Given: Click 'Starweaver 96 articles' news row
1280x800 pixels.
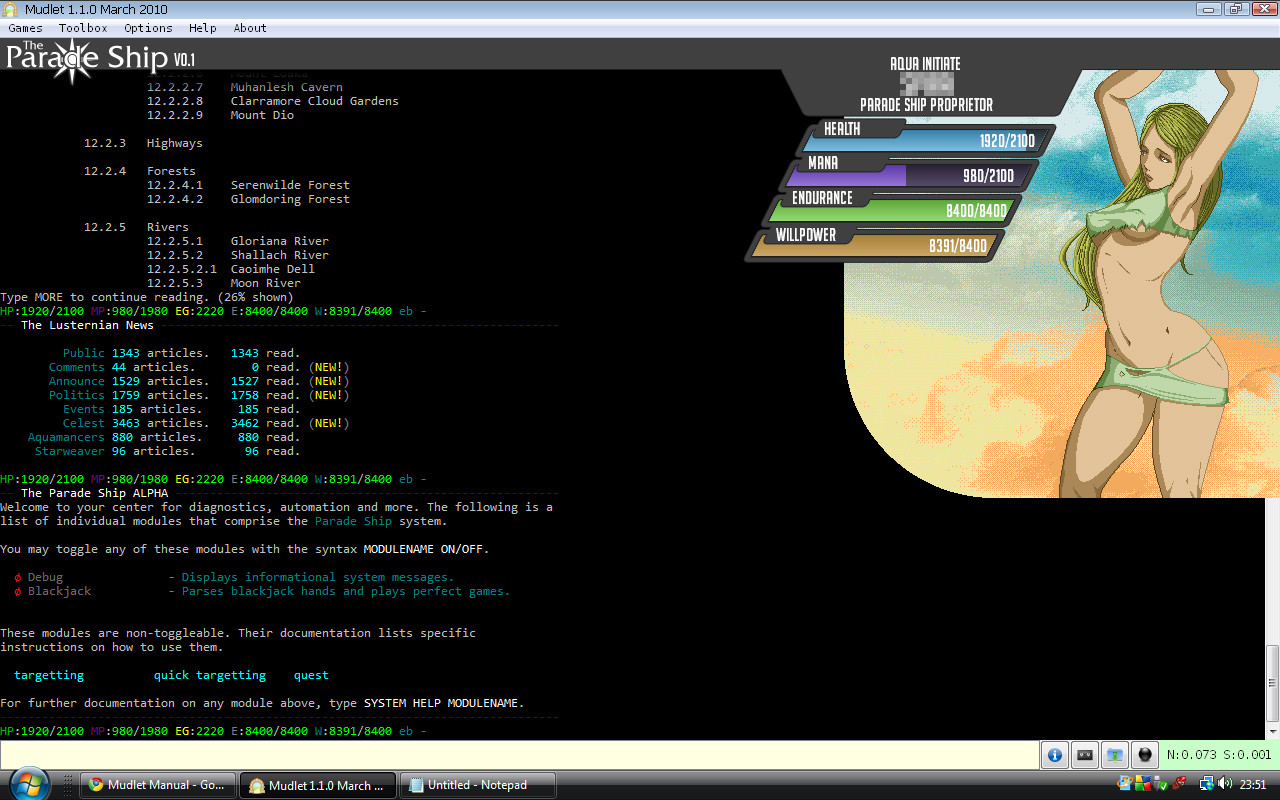Looking at the screenshot, I should pos(167,451).
